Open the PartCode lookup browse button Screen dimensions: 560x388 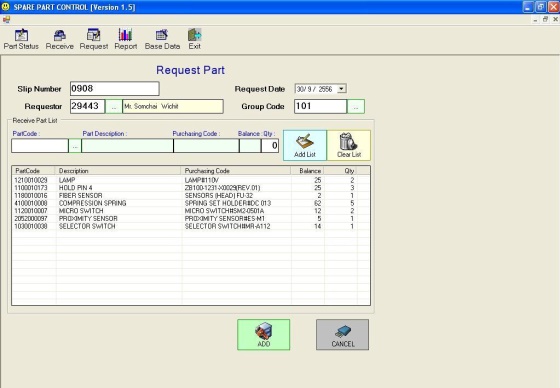pos(75,146)
